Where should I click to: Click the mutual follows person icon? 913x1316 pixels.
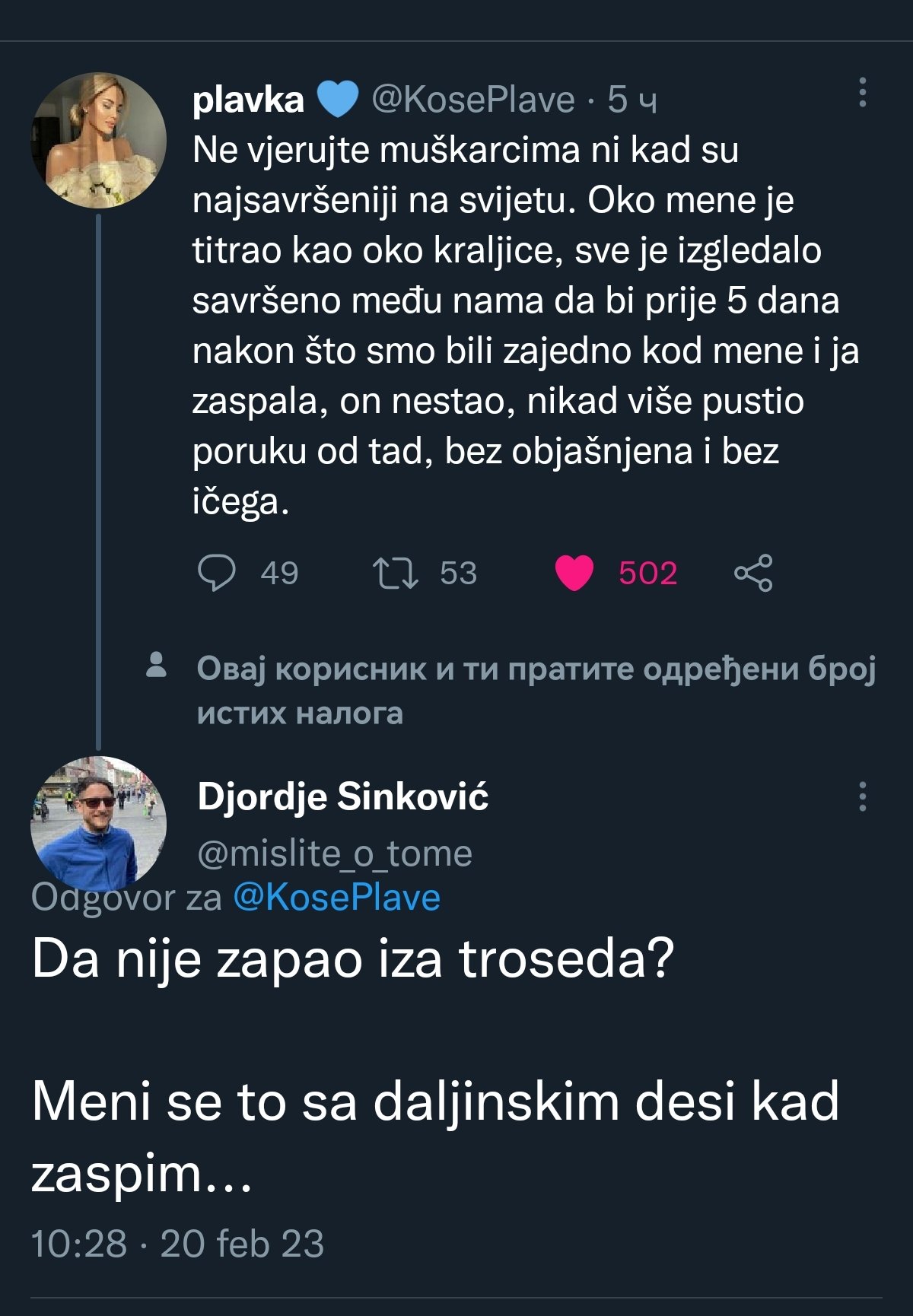[157, 665]
